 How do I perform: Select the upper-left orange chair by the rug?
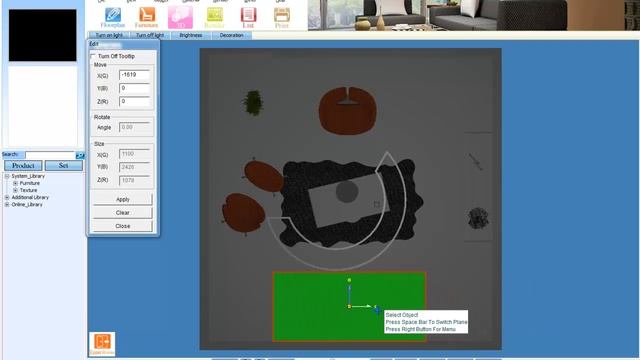264,176
